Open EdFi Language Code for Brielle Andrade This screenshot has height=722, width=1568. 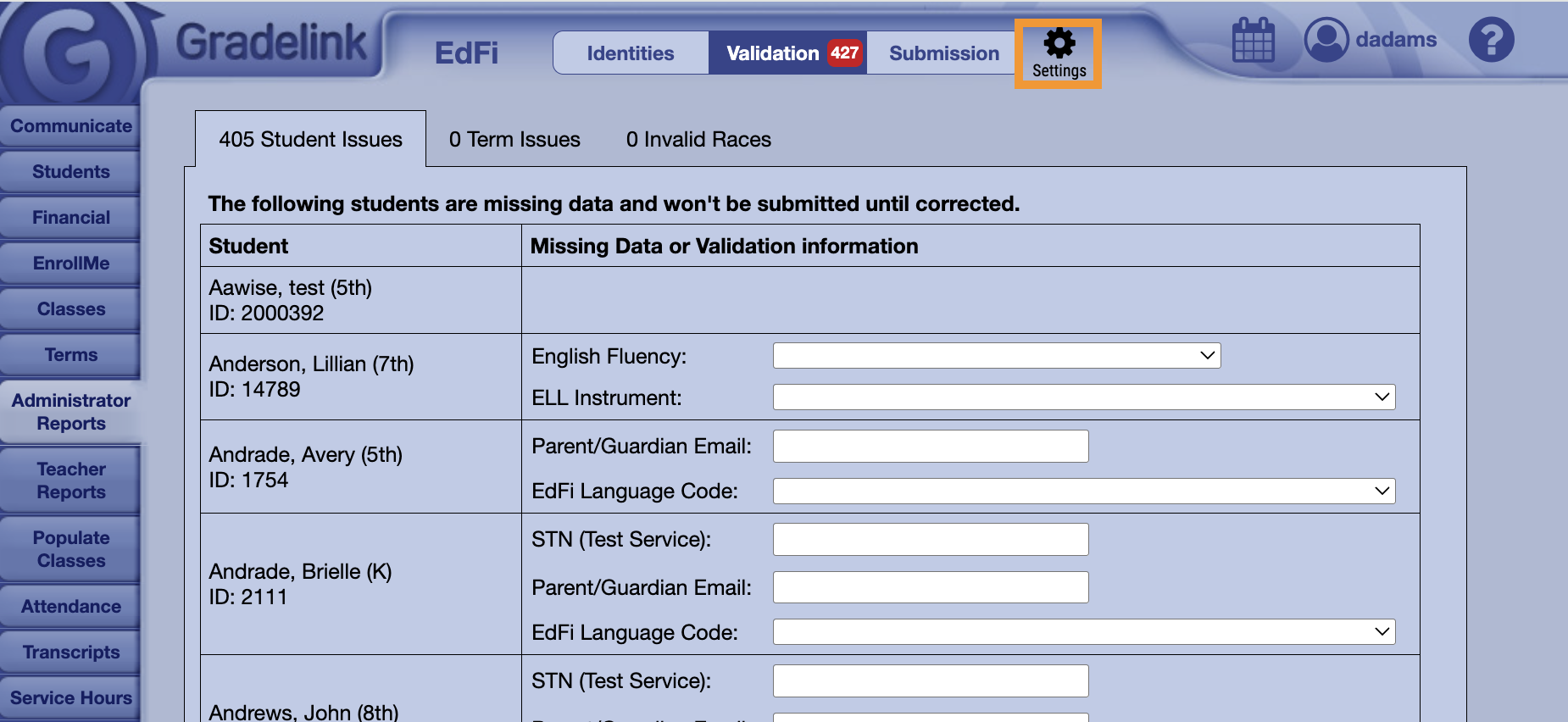[x=1083, y=632]
